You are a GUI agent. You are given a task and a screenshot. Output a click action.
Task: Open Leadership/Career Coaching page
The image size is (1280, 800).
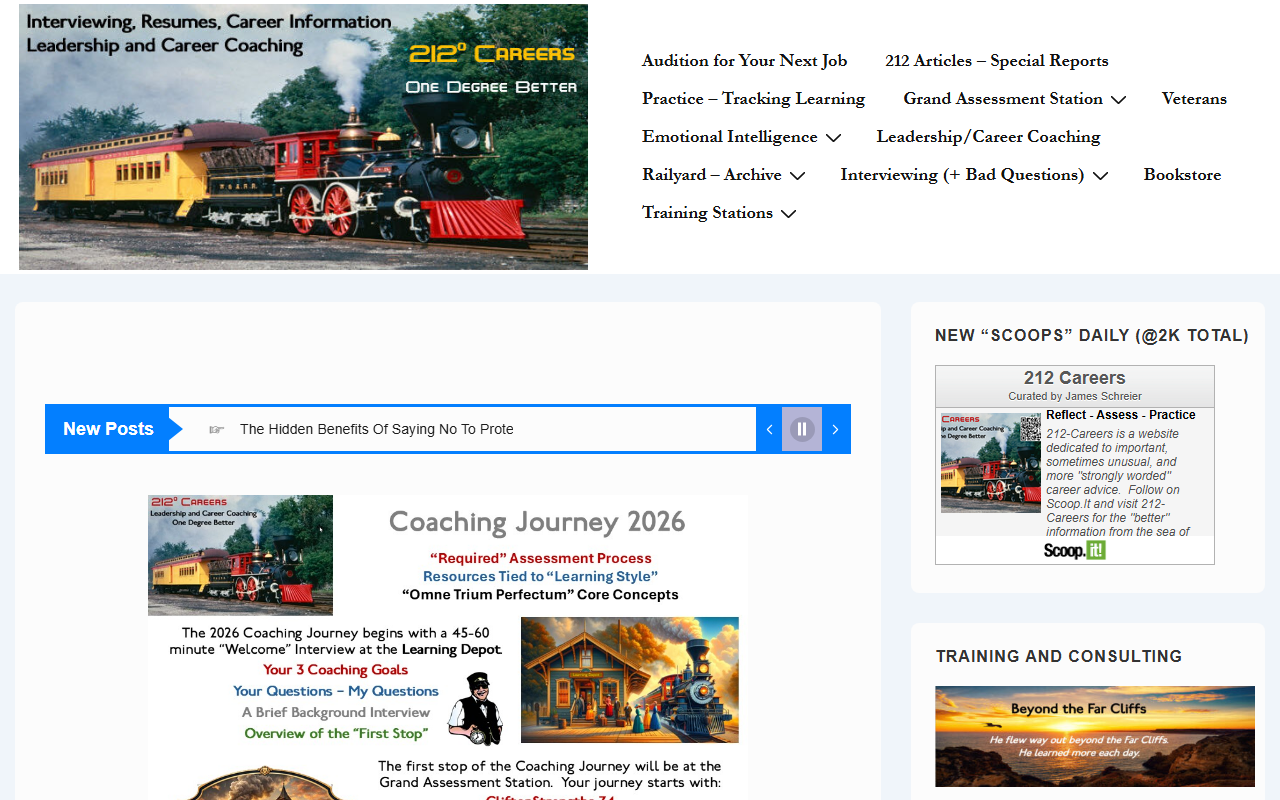[988, 137]
